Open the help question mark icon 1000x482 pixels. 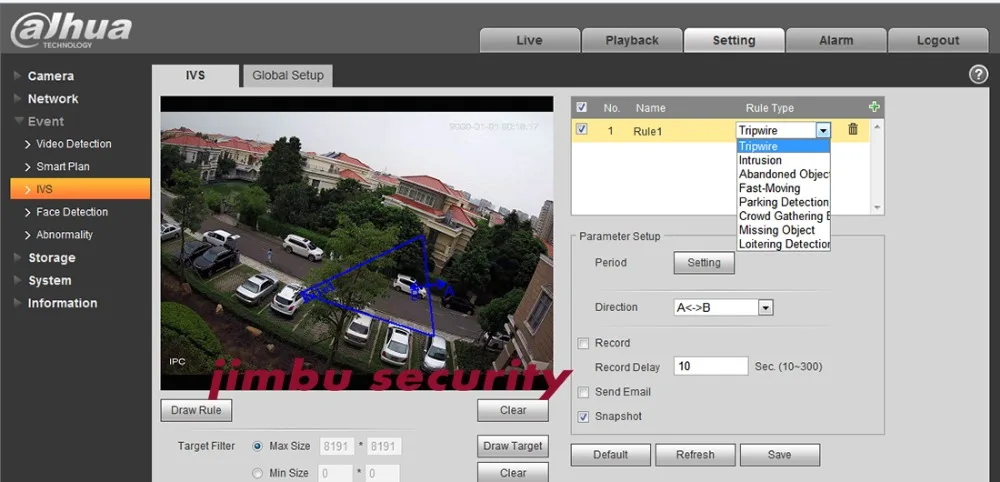coord(978,75)
